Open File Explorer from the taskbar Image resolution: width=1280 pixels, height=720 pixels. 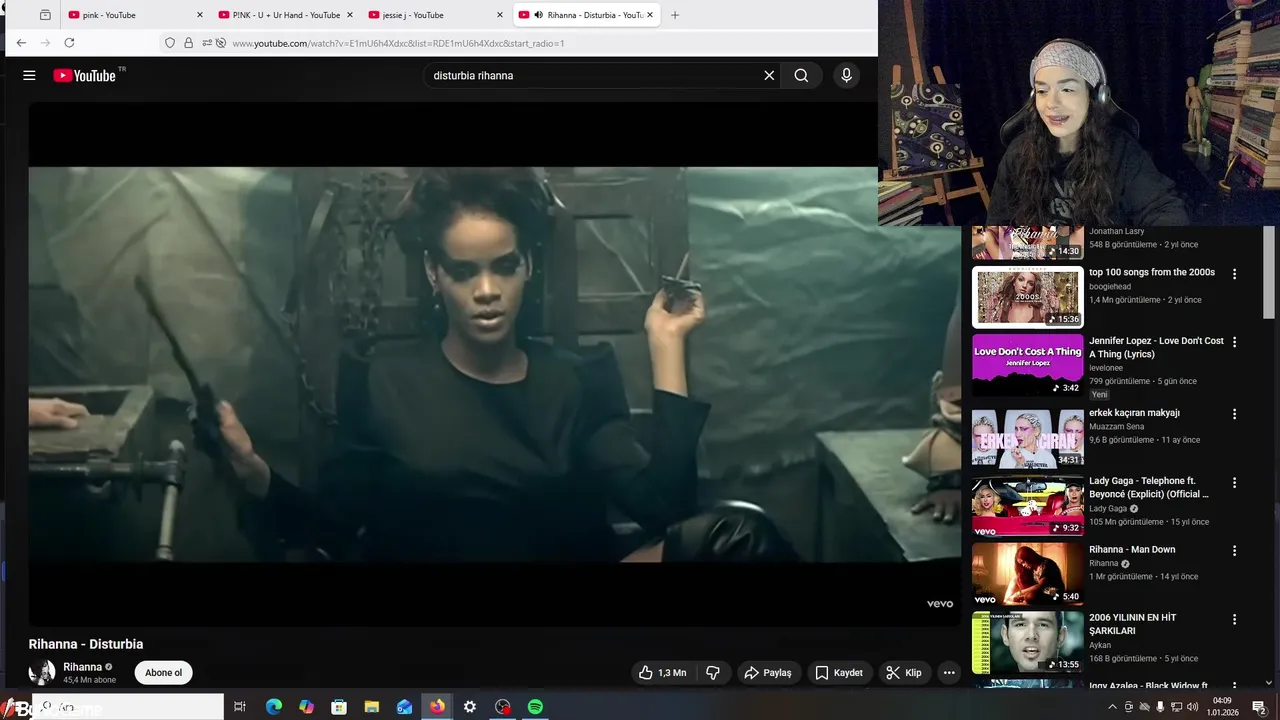[x=371, y=707]
